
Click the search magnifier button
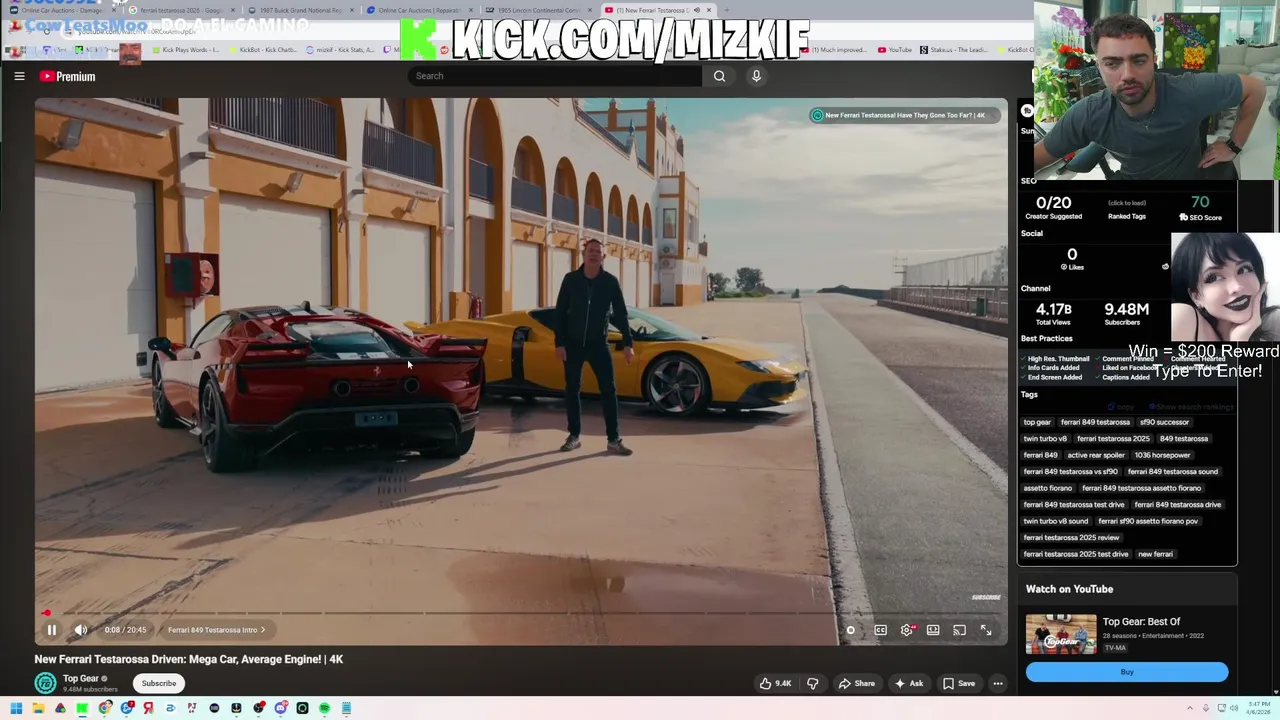point(719,76)
